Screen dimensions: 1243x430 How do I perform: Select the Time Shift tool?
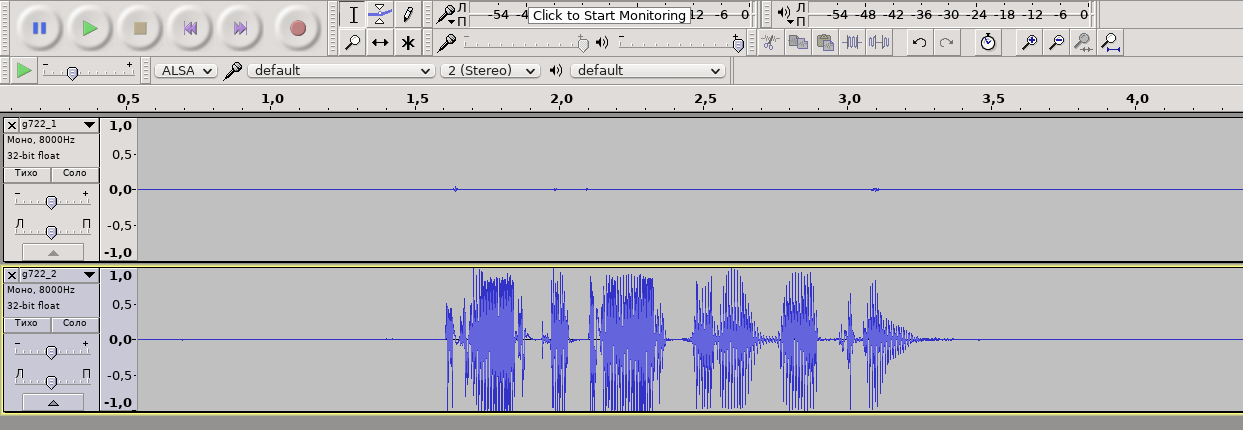click(380, 42)
